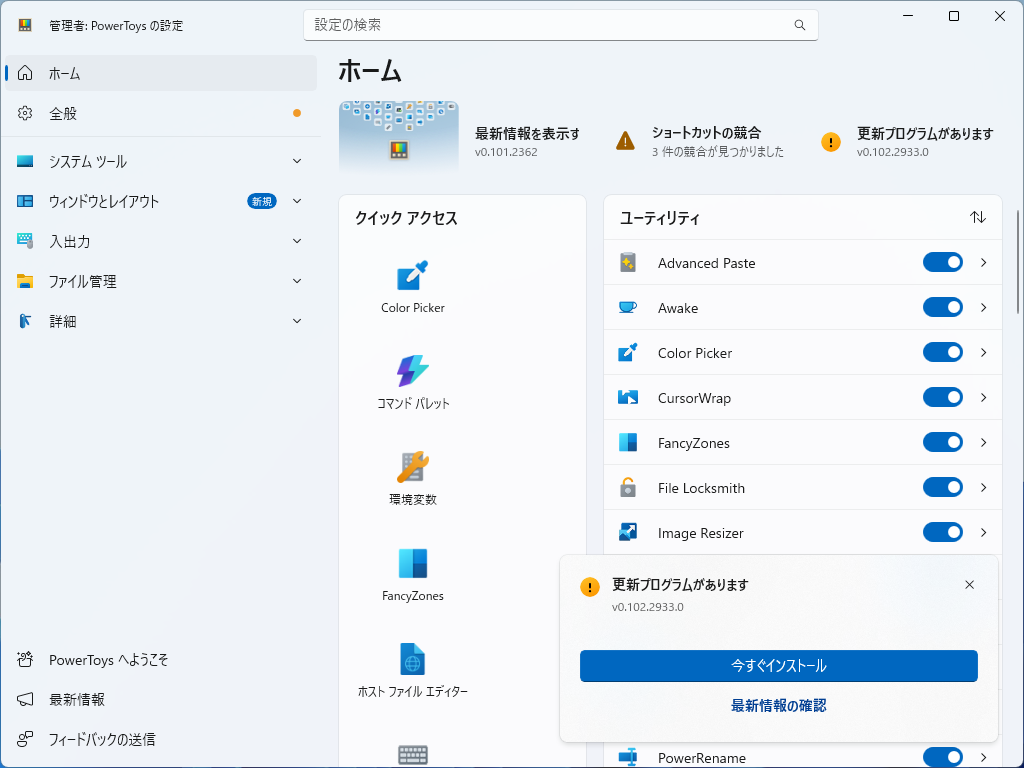Click the File Locksmith padlock icon
This screenshot has height=768, width=1024.
(628, 488)
